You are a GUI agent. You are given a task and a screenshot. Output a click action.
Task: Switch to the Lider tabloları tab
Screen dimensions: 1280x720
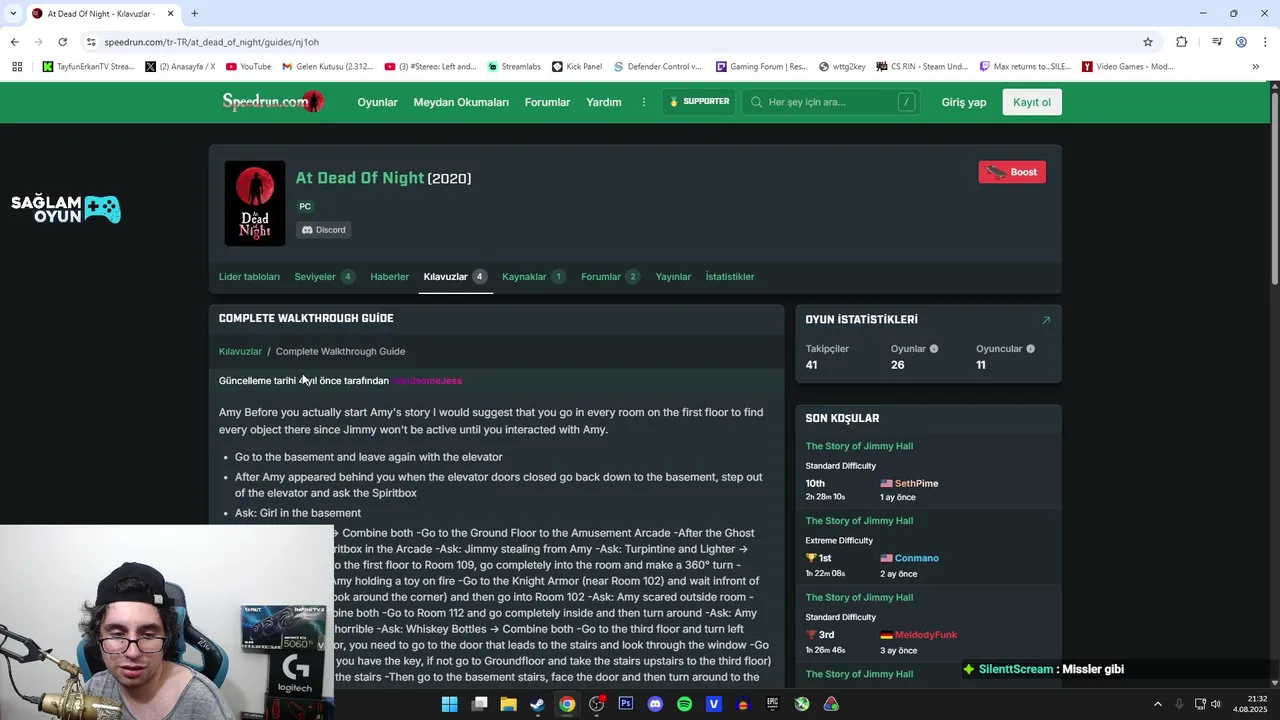[249, 277]
